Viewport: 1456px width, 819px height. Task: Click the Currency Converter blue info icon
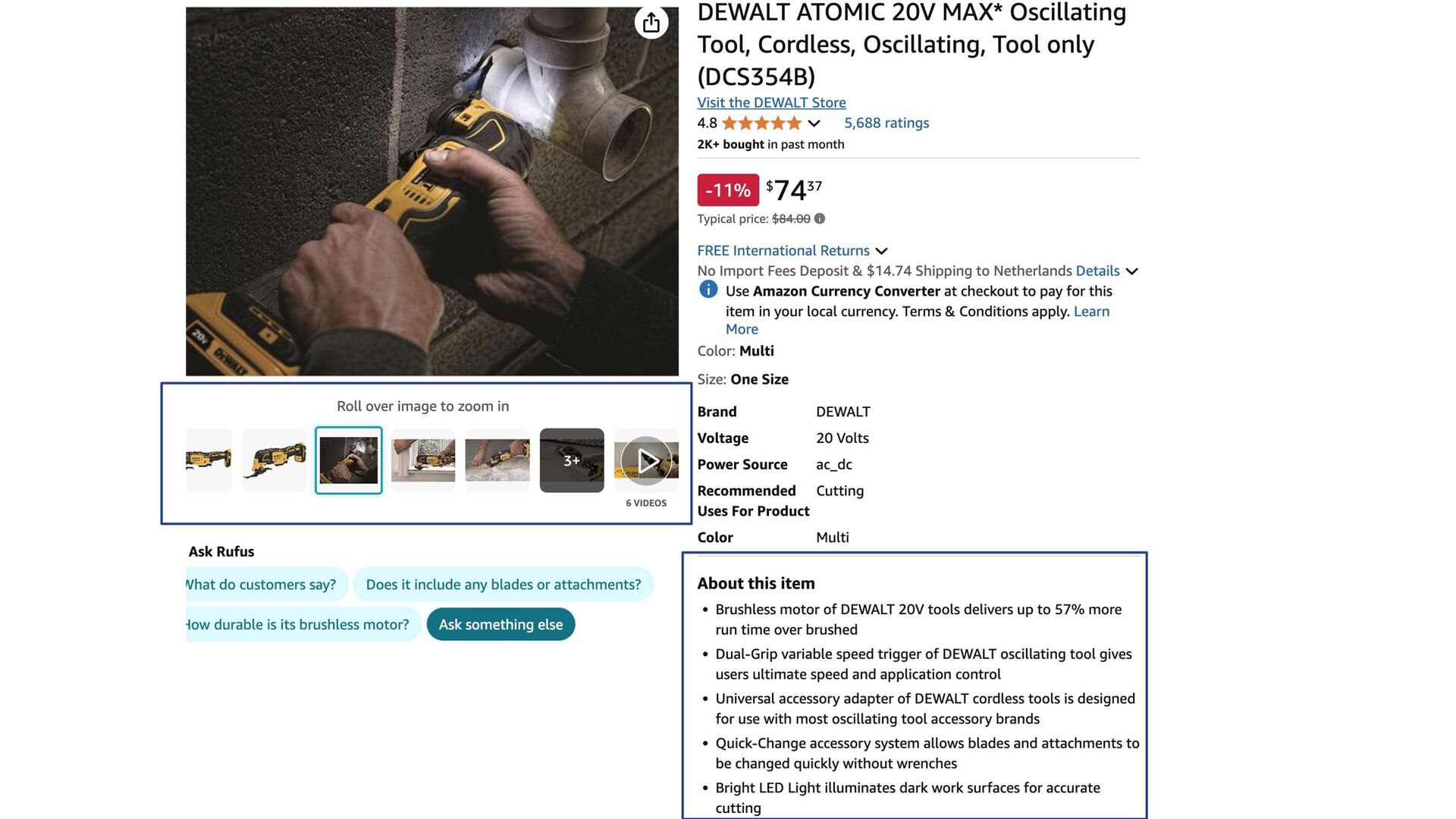click(708, 290)
